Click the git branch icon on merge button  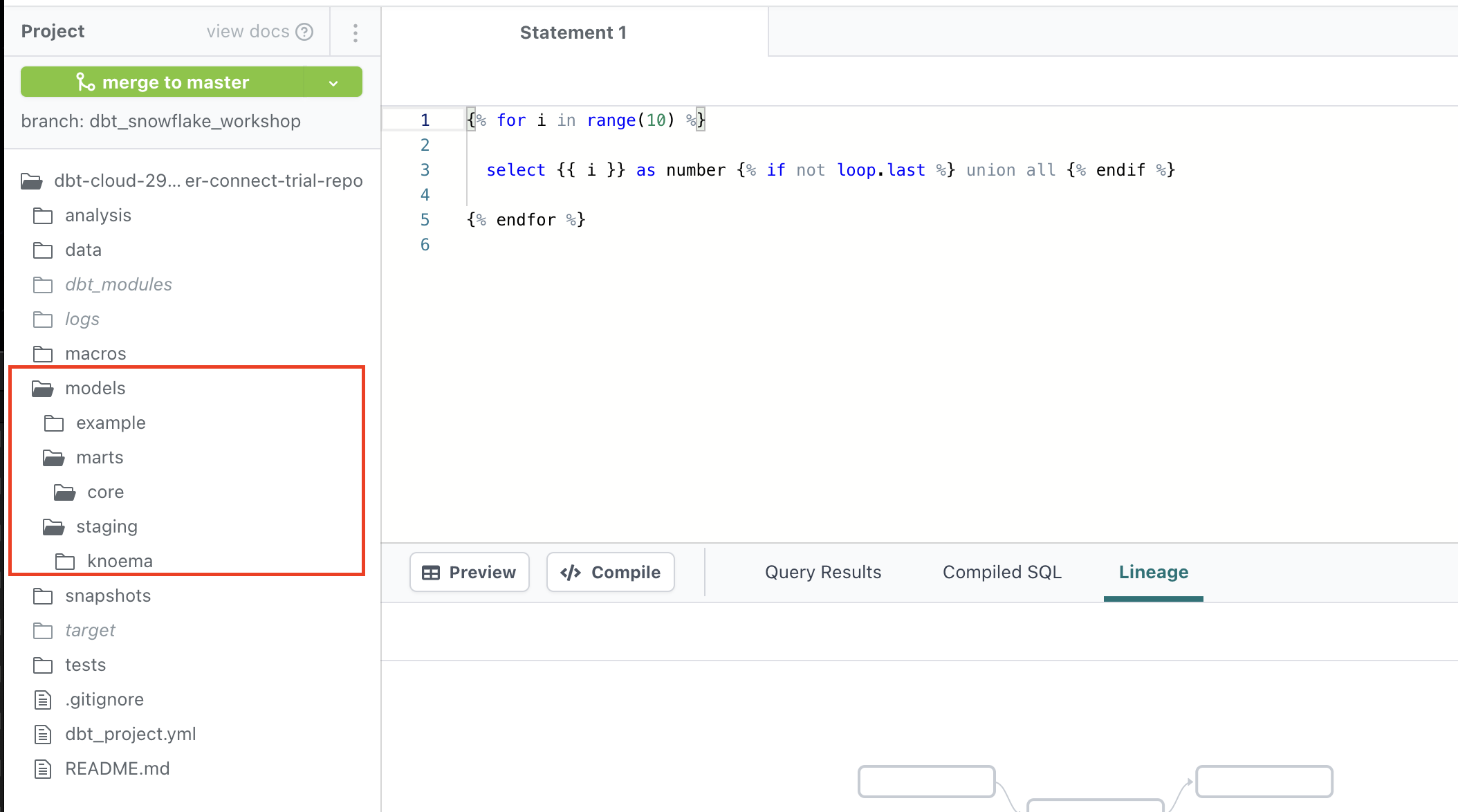(x=85, y=82)
